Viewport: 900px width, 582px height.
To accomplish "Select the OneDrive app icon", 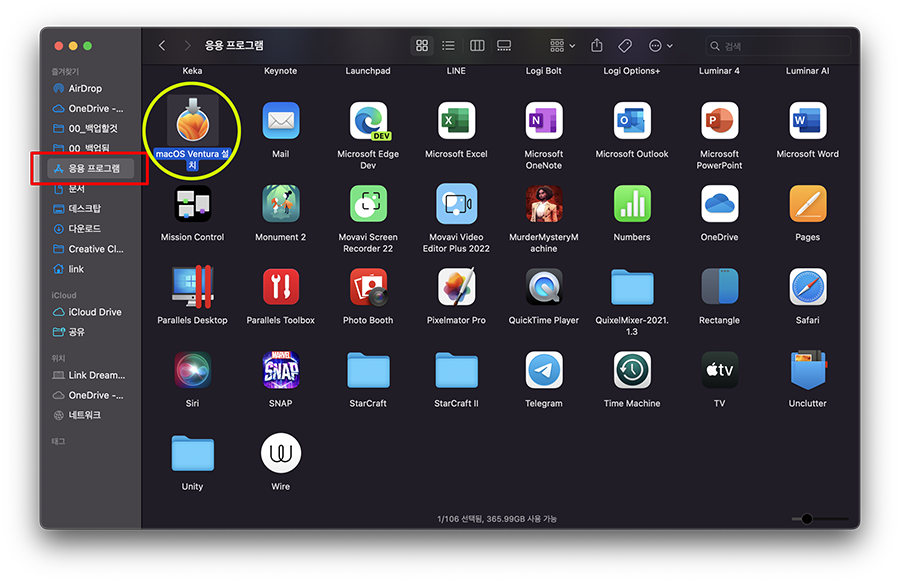I will click(720, 204).
